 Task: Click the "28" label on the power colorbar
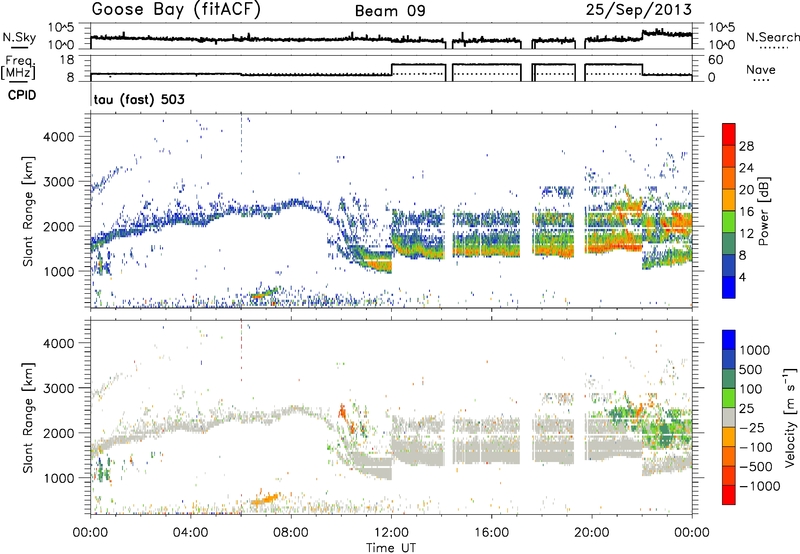746,146
